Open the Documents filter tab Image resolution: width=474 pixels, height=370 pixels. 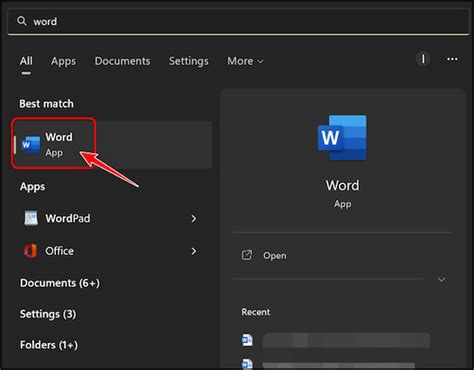(x=122, y=61)
